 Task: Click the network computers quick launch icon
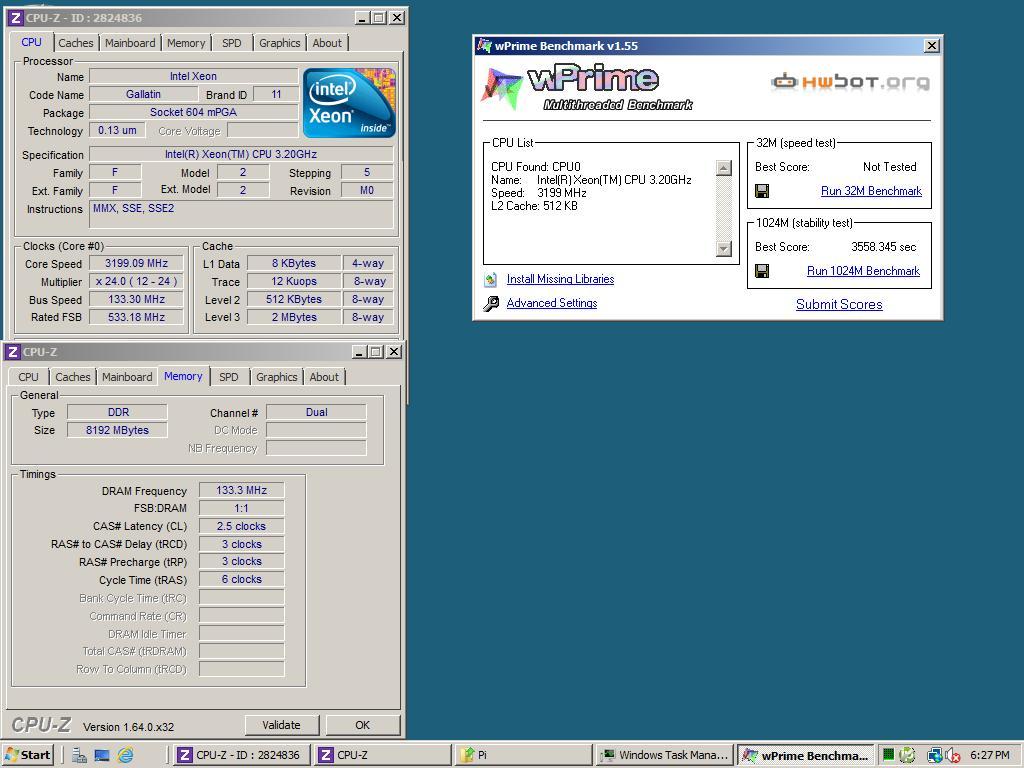tap(80, 755)
